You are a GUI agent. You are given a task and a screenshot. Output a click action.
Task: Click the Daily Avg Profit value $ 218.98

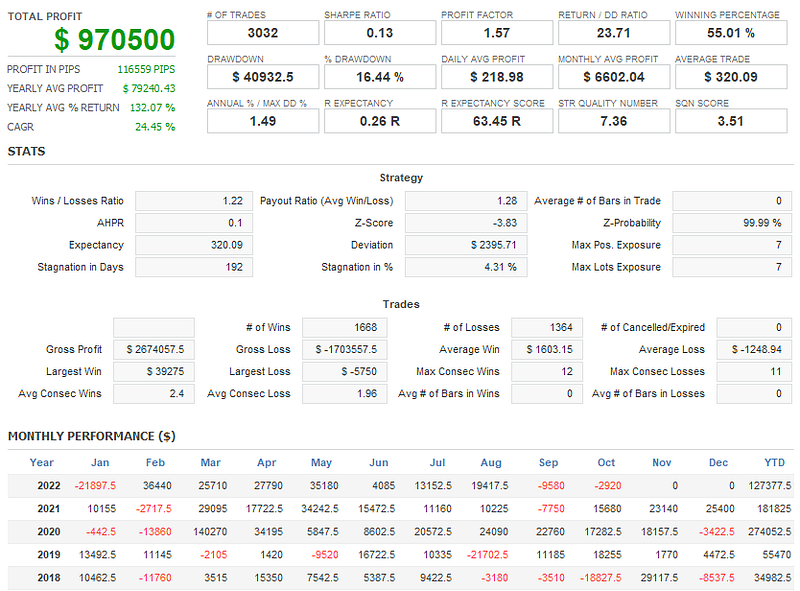point(496,77)
